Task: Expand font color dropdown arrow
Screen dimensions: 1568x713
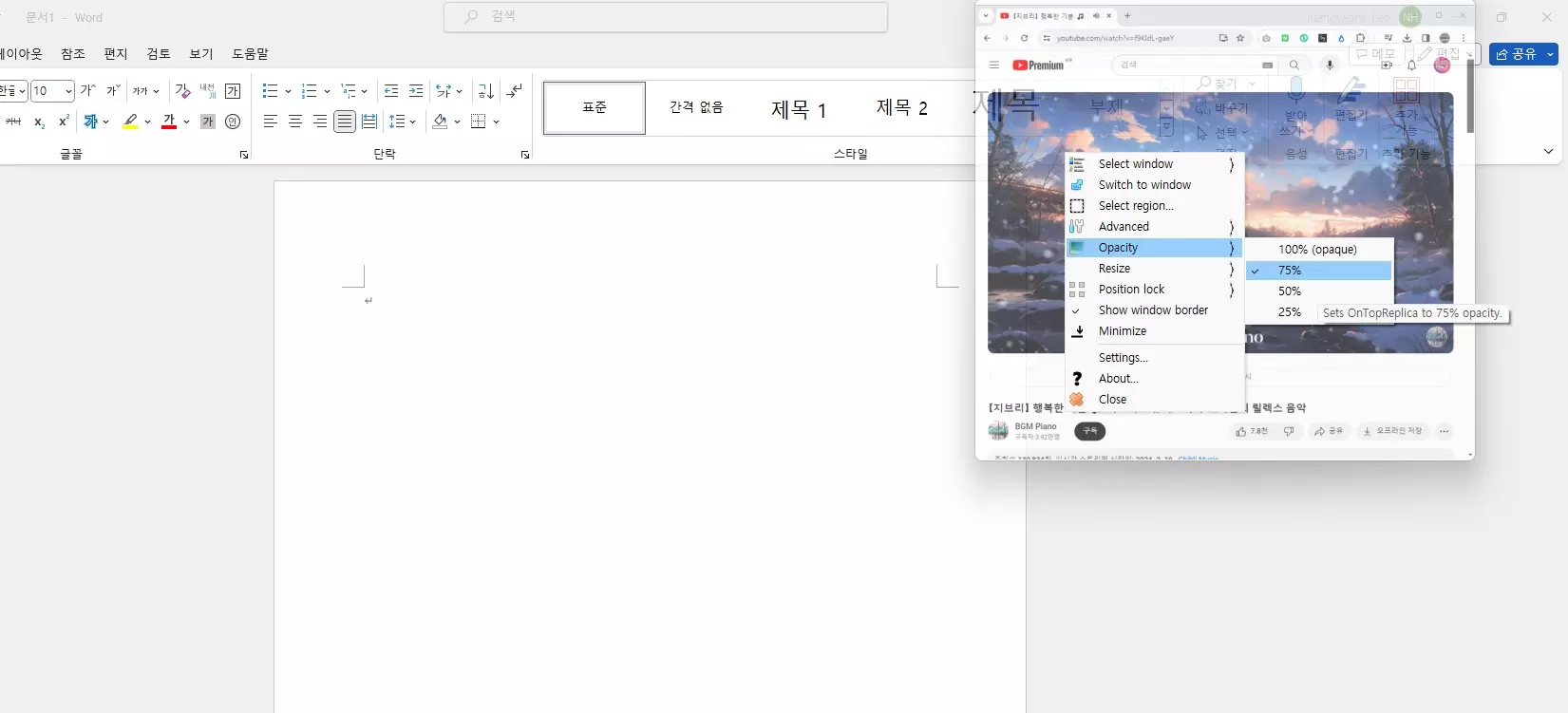Action: click(x=186, y=122)
